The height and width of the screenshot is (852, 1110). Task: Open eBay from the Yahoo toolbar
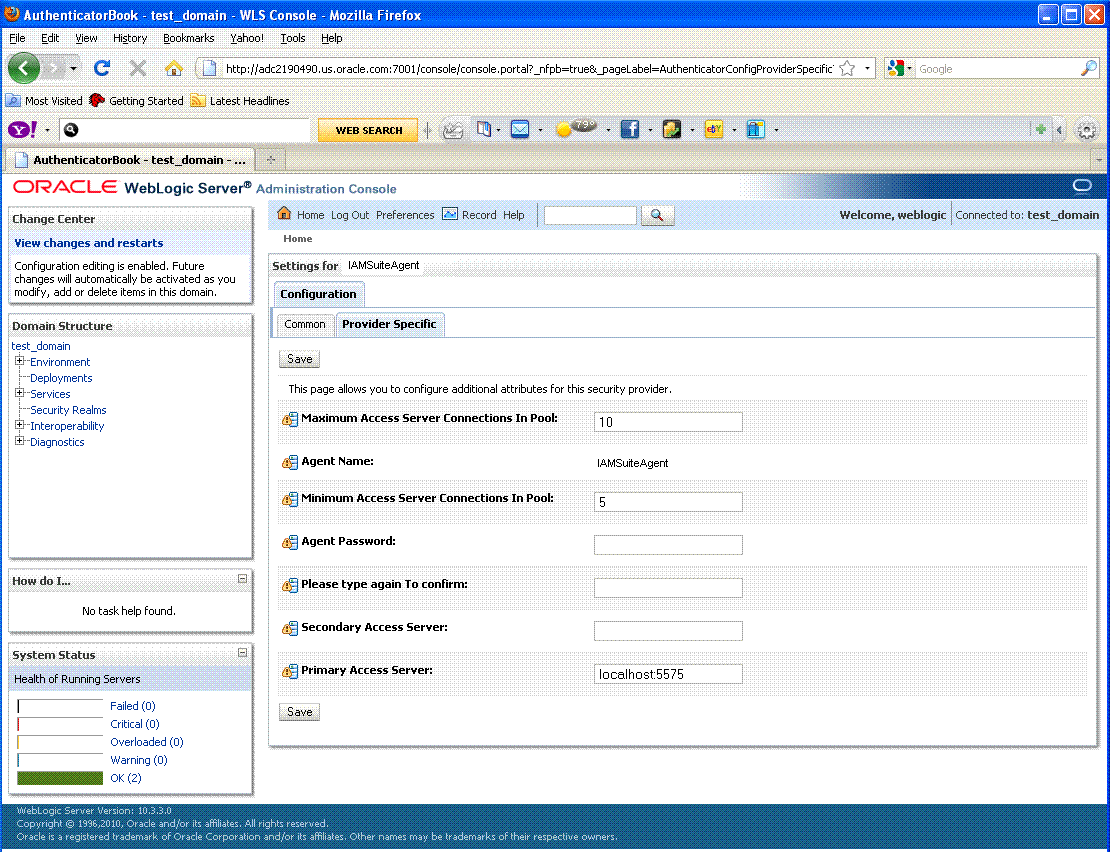tap(713, 130)
